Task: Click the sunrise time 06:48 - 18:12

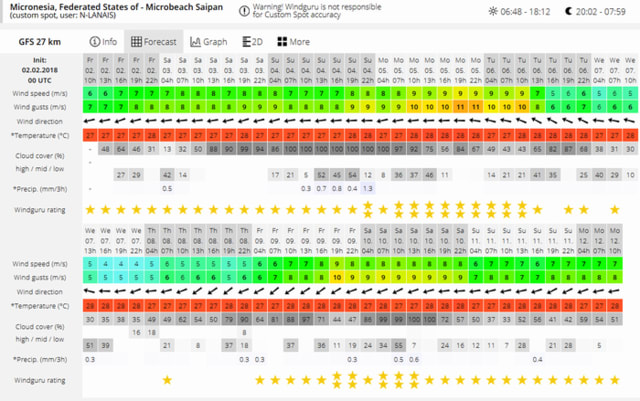Action: (x=525, y=11)
